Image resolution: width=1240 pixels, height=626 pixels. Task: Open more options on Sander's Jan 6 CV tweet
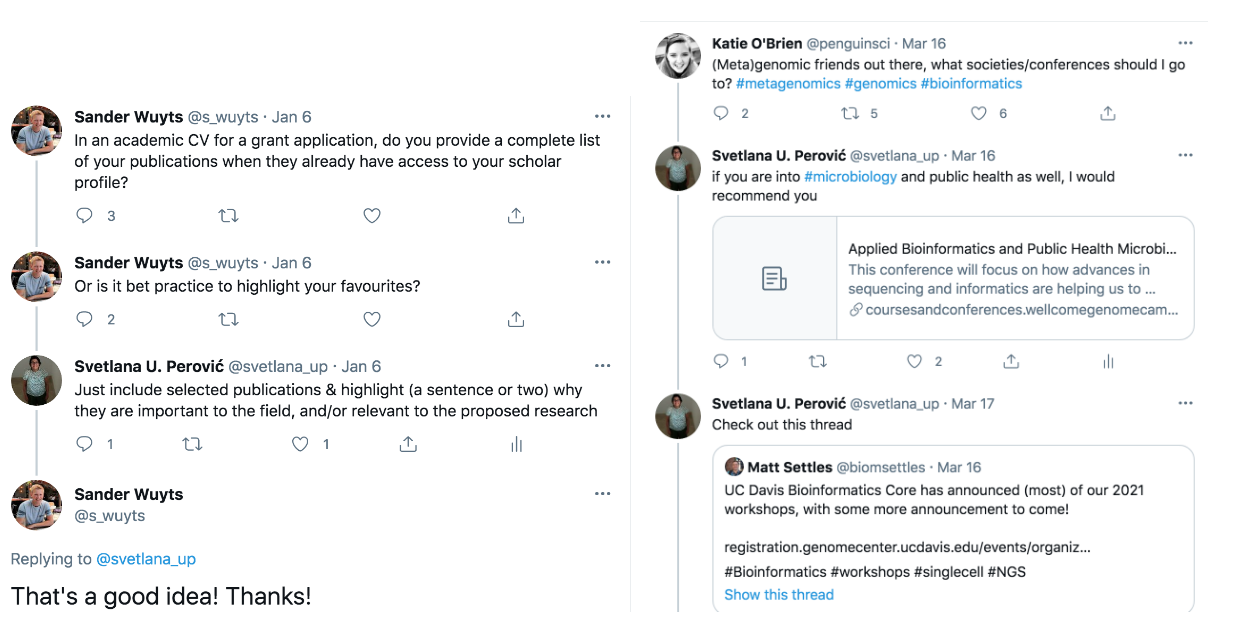pyautogui.click(x=602, y=117)
